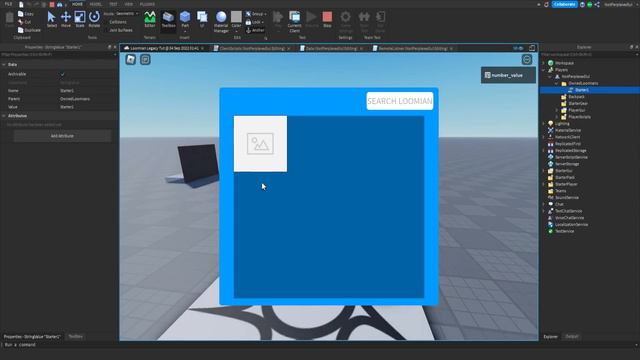Click the Current Client view button
The height and width of the screenshot is (360, 640).
[294, 21]
